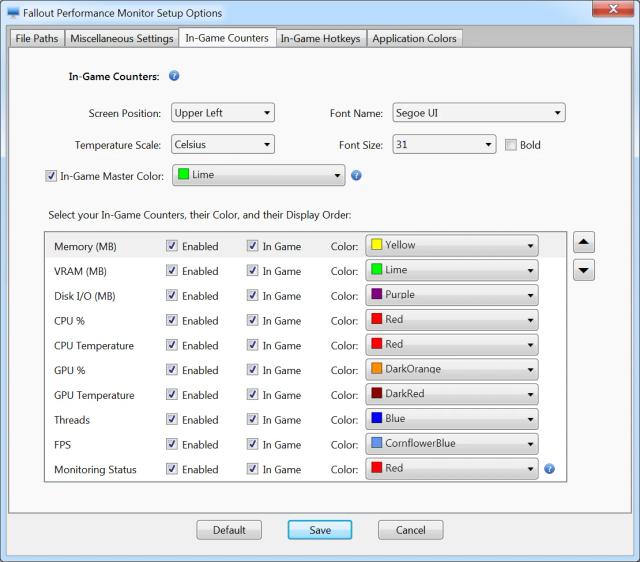This screenshot has width=640, height=562.
Task: Select the Threads counter row label
Action: point(72,420)
